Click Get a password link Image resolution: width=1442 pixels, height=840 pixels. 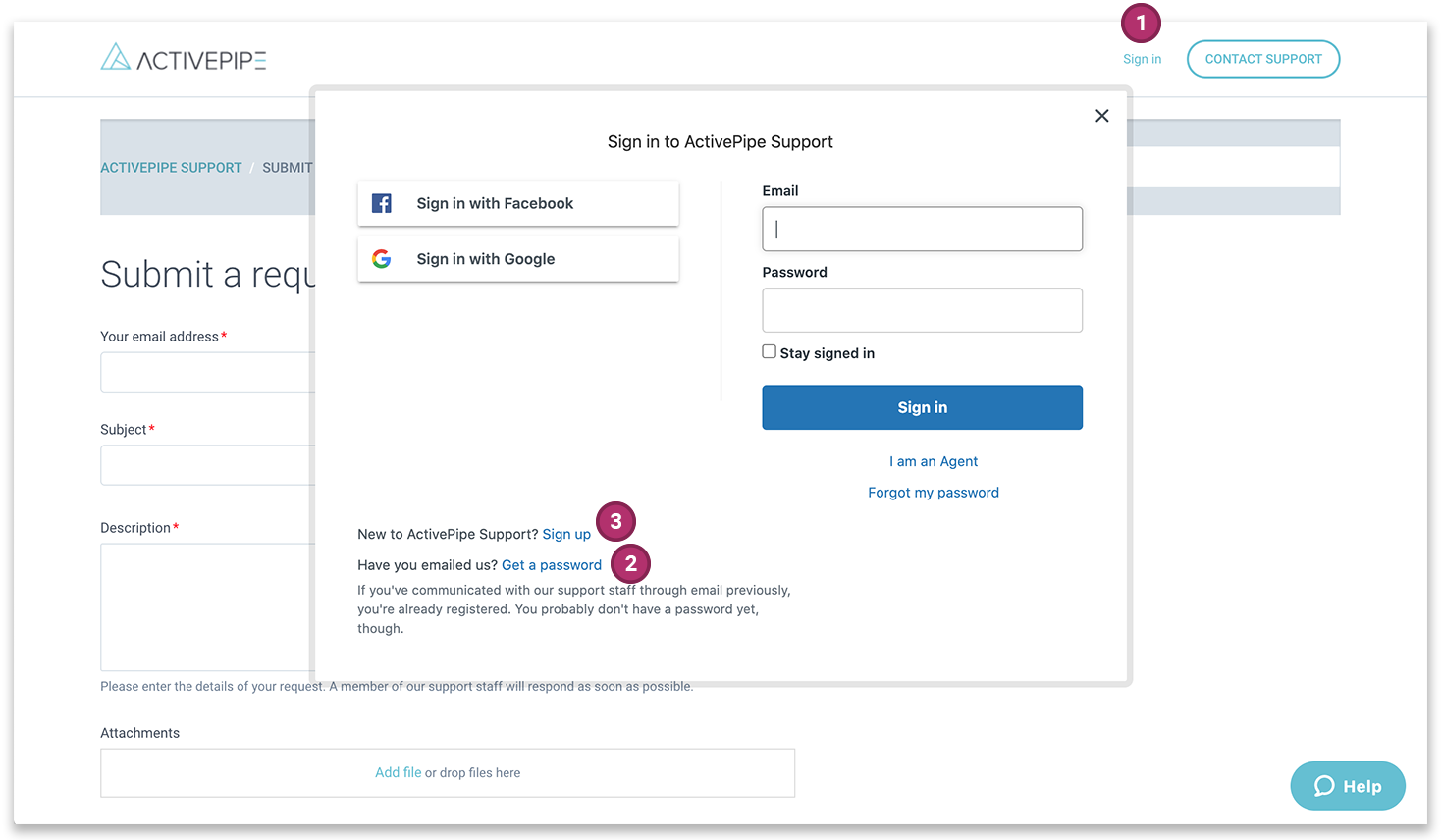(551, 564)
